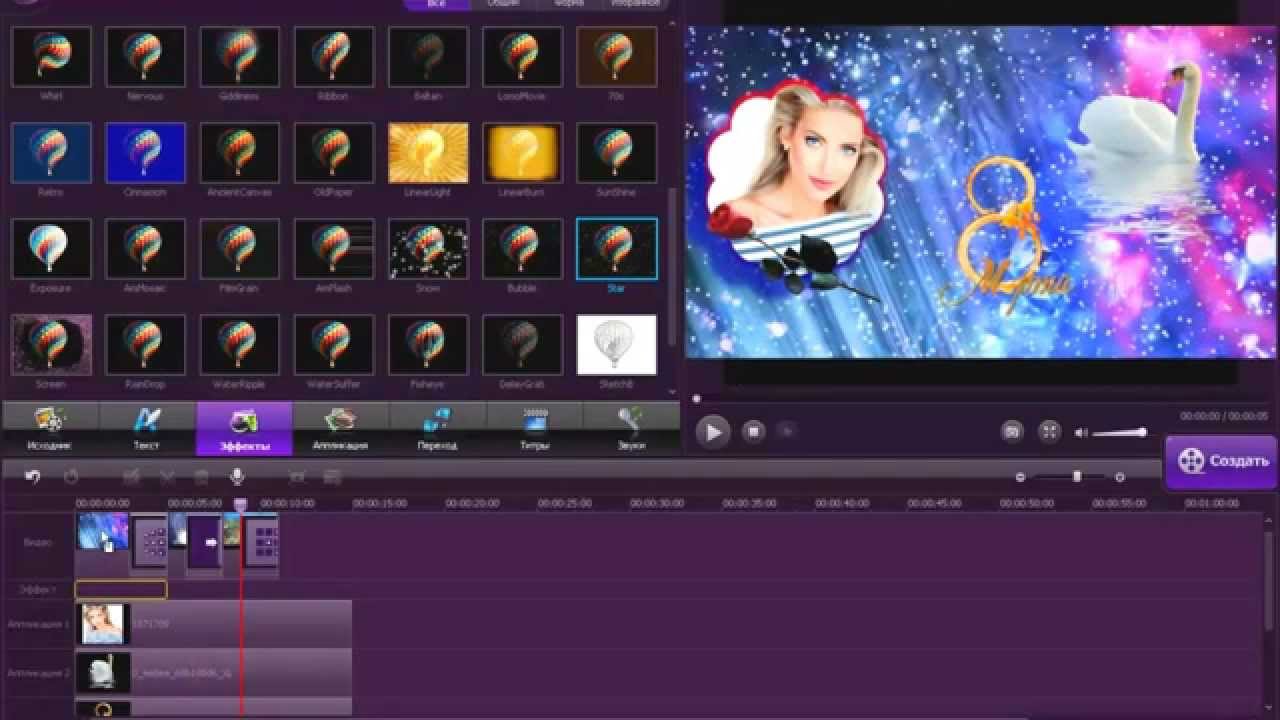Adjust the preview volume slider

point(1119,433)
